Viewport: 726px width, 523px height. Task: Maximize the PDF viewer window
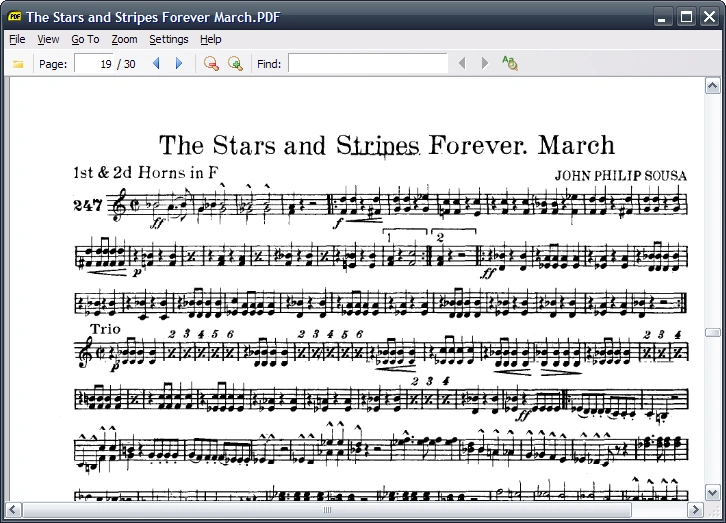click(686, 17)
